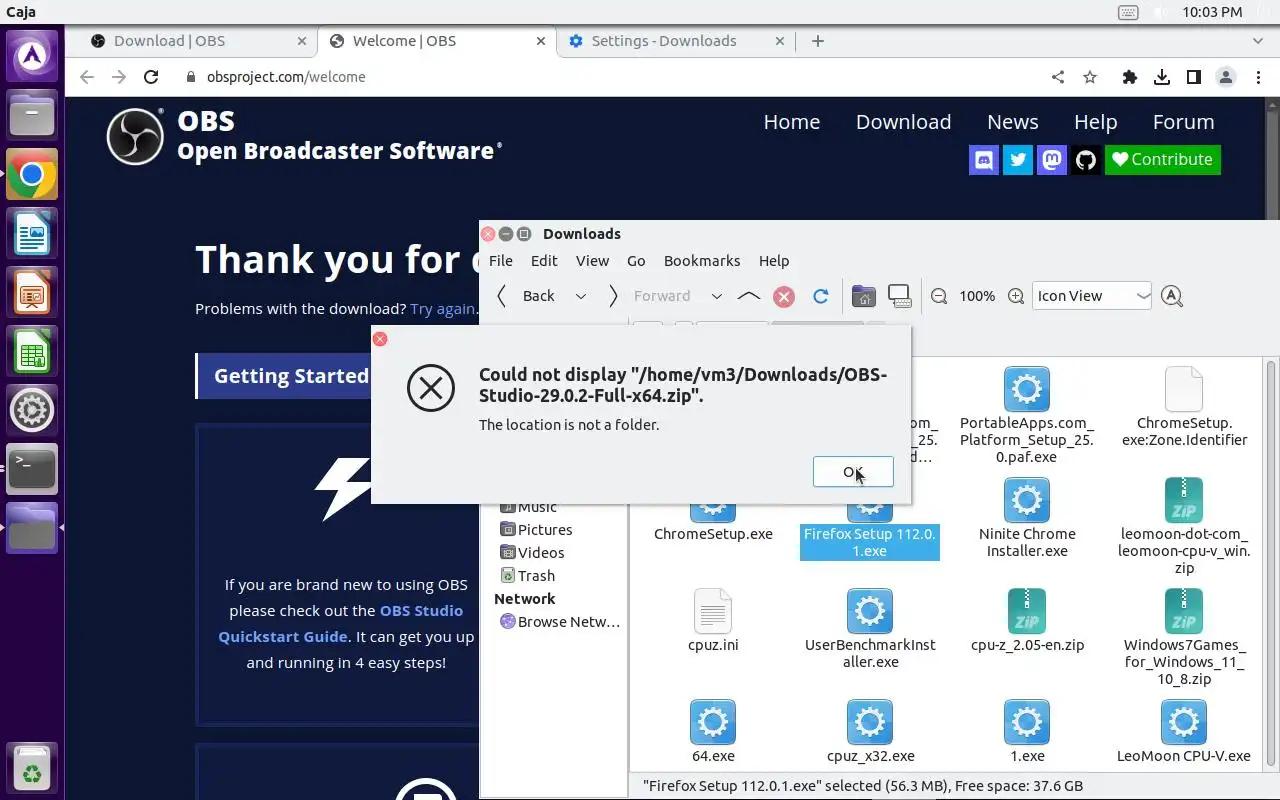Select the cpuz.ini file

coord(713,621)
